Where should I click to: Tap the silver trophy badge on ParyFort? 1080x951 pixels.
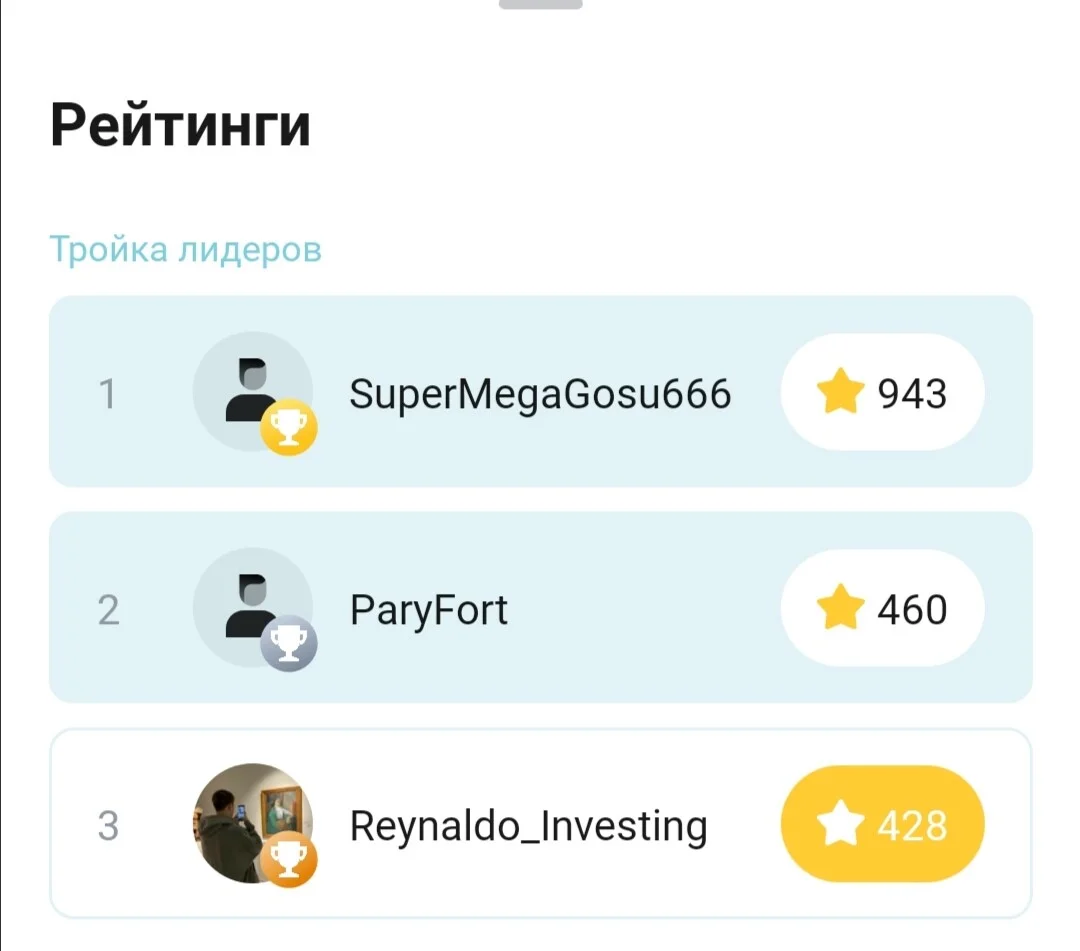coord(289,643)
